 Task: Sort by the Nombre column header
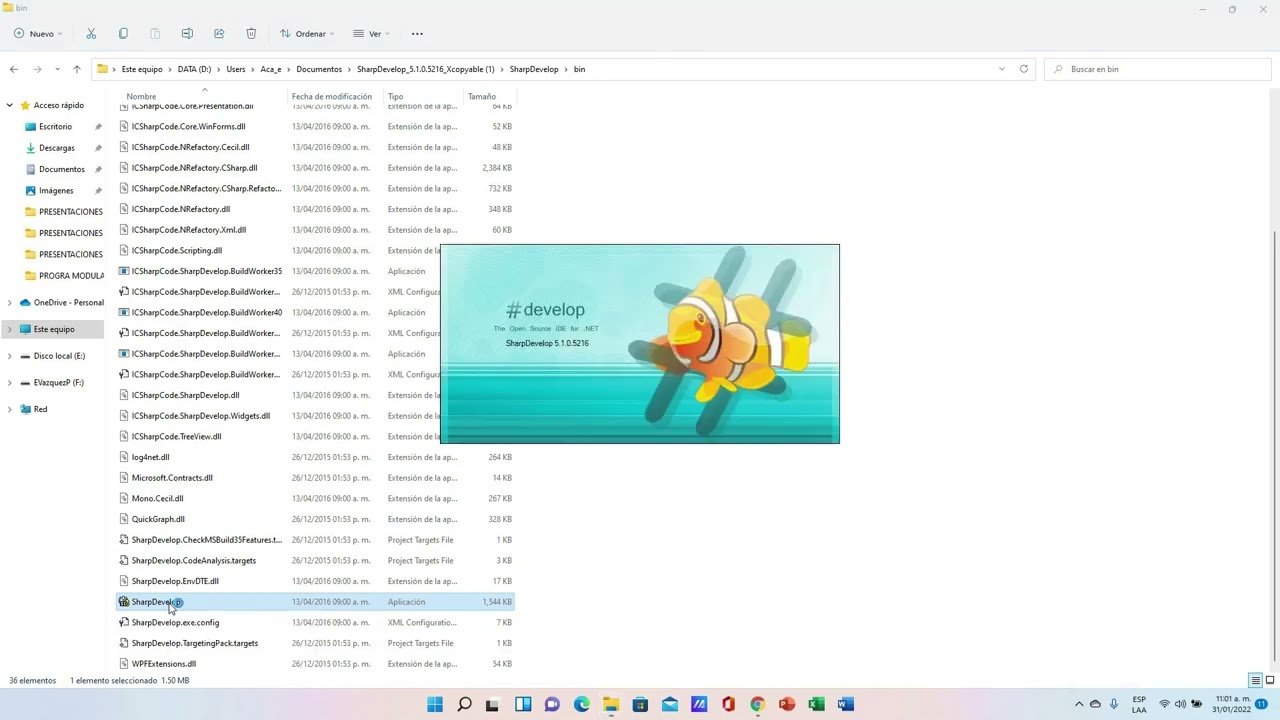click(x=203, y=96)
